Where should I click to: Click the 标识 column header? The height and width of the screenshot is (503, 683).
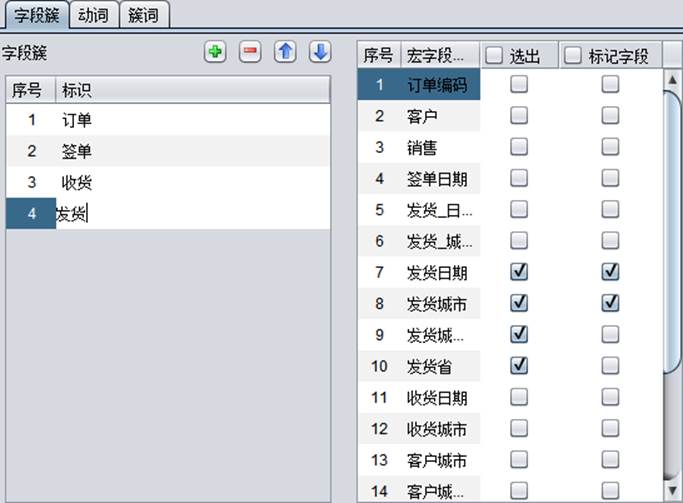(190, 90)
